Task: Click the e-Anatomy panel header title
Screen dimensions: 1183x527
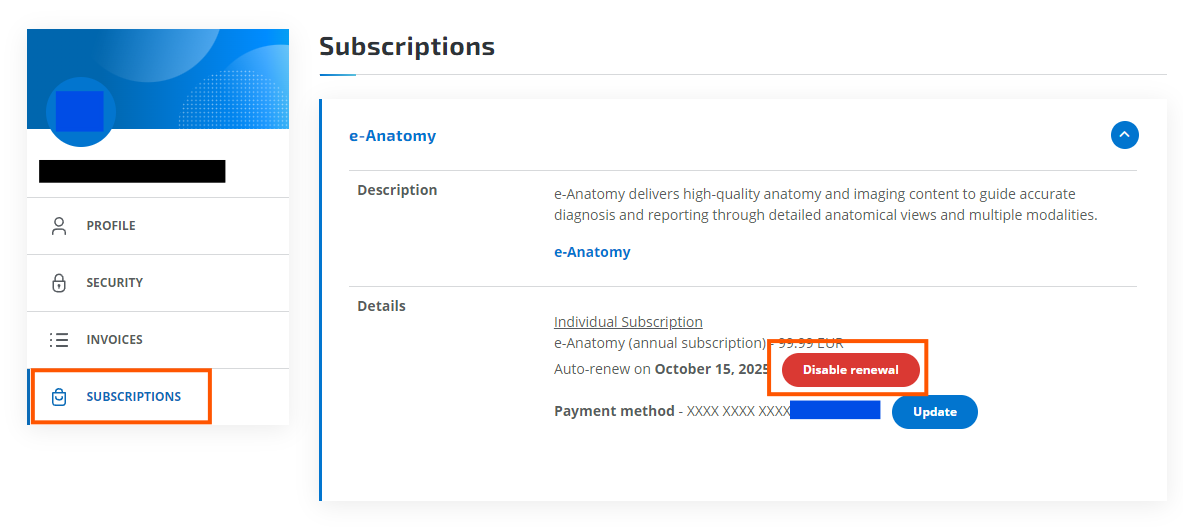Action: [392, 136]
